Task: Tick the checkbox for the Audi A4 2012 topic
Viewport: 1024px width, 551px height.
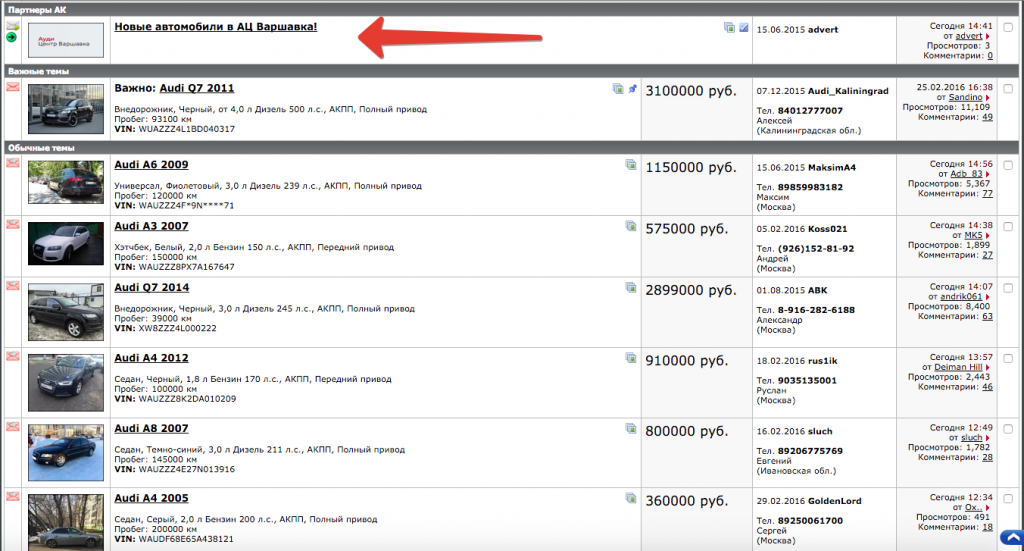Action: [x=1008, y=358]
